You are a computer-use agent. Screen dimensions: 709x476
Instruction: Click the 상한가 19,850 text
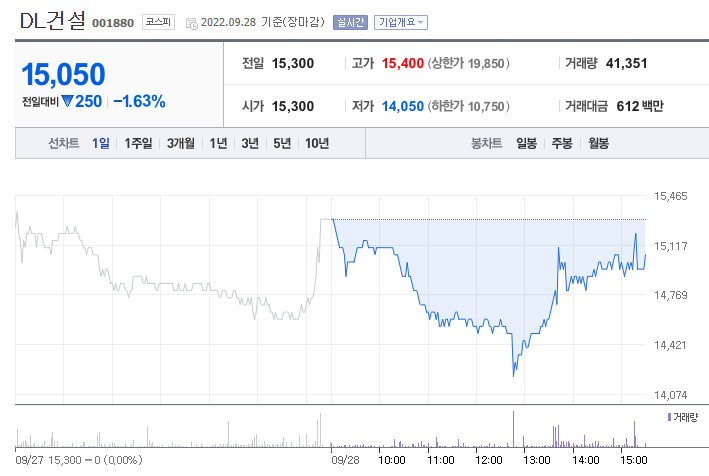tap(469, 63)
